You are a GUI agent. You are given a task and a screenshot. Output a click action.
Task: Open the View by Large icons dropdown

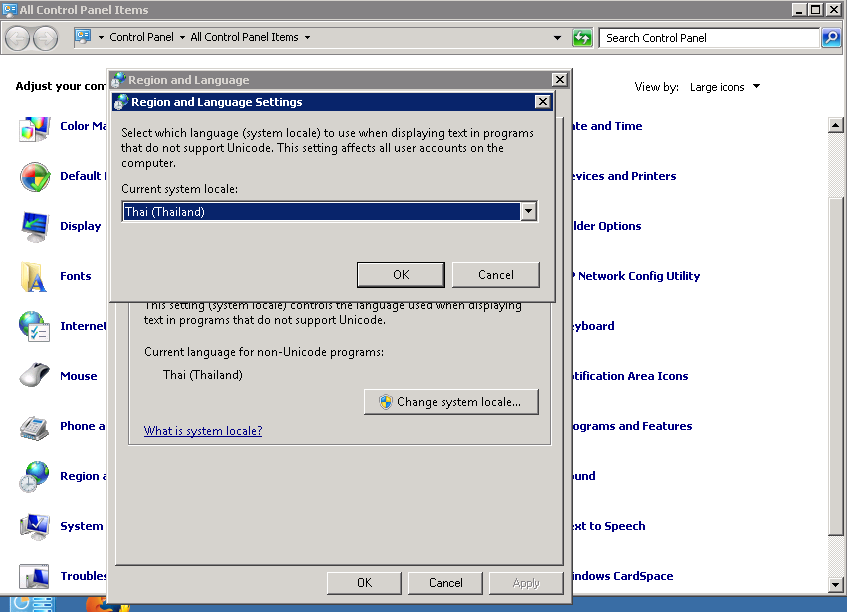pos(724,87)
